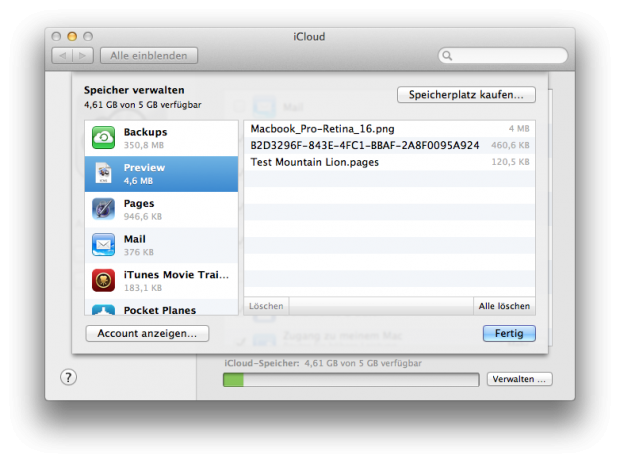
Task: Confirm with the Fertig button
Action: coord(509,333)
